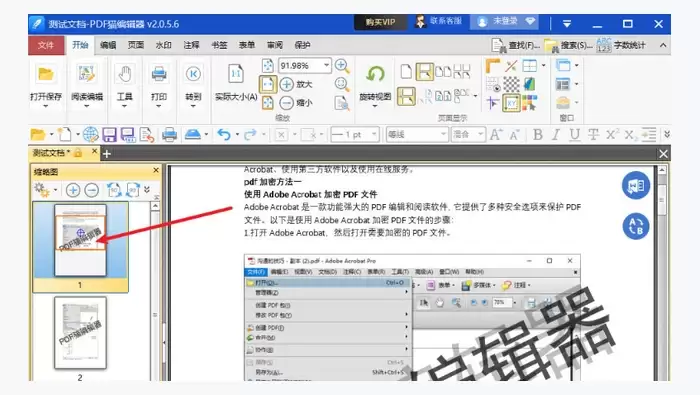Toggle the highlighted split view icon in 页面显示
The width and height of the screenshot is (700, 395).
click(406, 96)
